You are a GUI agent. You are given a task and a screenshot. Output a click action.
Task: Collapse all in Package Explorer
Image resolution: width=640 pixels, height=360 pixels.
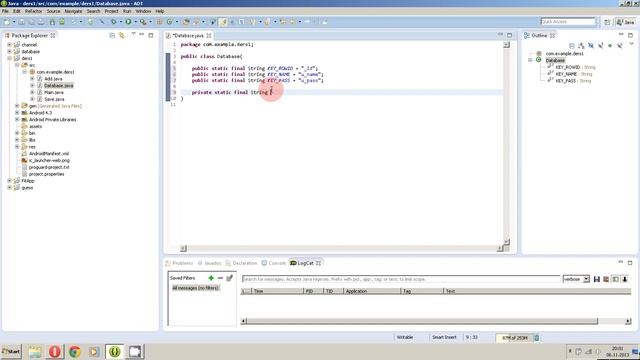112,36
